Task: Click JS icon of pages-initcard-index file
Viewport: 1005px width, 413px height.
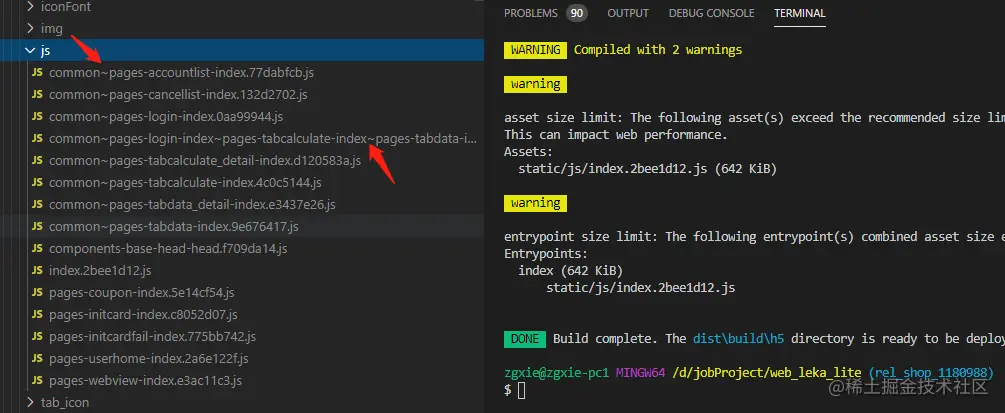Action: click(37, 315)
